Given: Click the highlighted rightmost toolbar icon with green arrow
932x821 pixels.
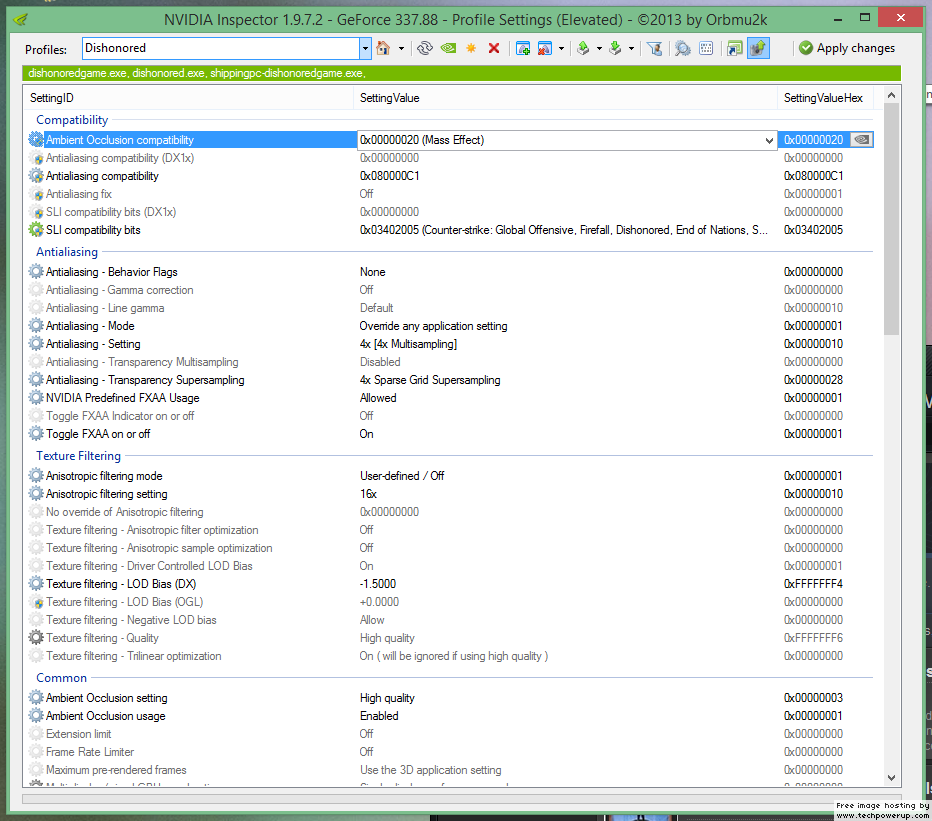Looking at the screenshot, I should click(x=758, y=48).
